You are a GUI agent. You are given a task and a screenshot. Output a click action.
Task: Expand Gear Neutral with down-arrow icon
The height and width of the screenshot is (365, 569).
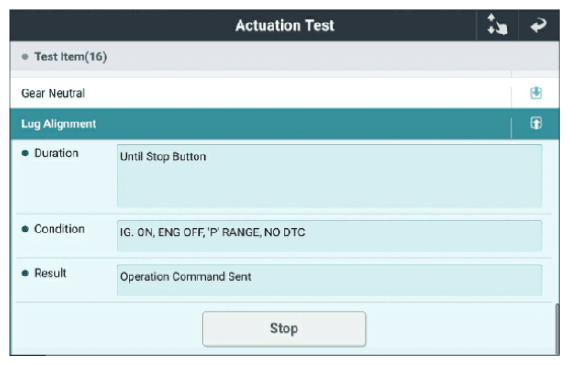point(536,93)
